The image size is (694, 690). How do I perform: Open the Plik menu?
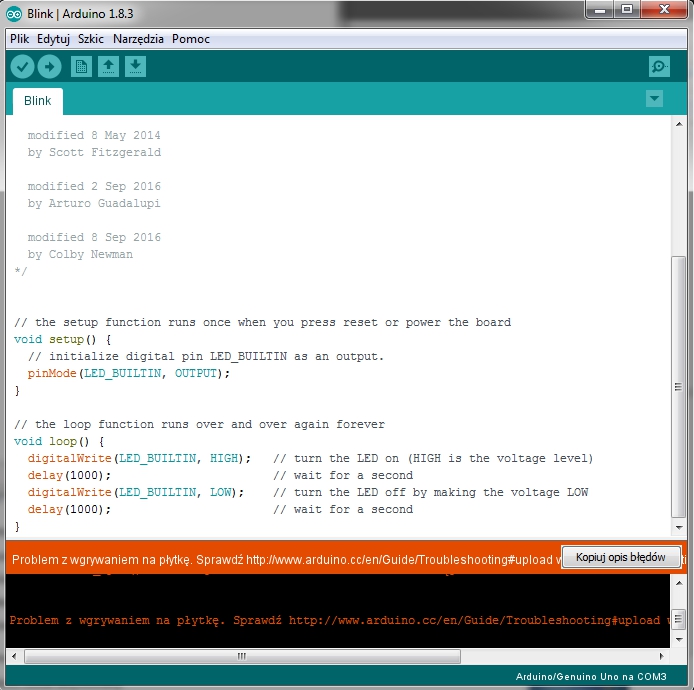pyautogui.click(x=19, y=39)
